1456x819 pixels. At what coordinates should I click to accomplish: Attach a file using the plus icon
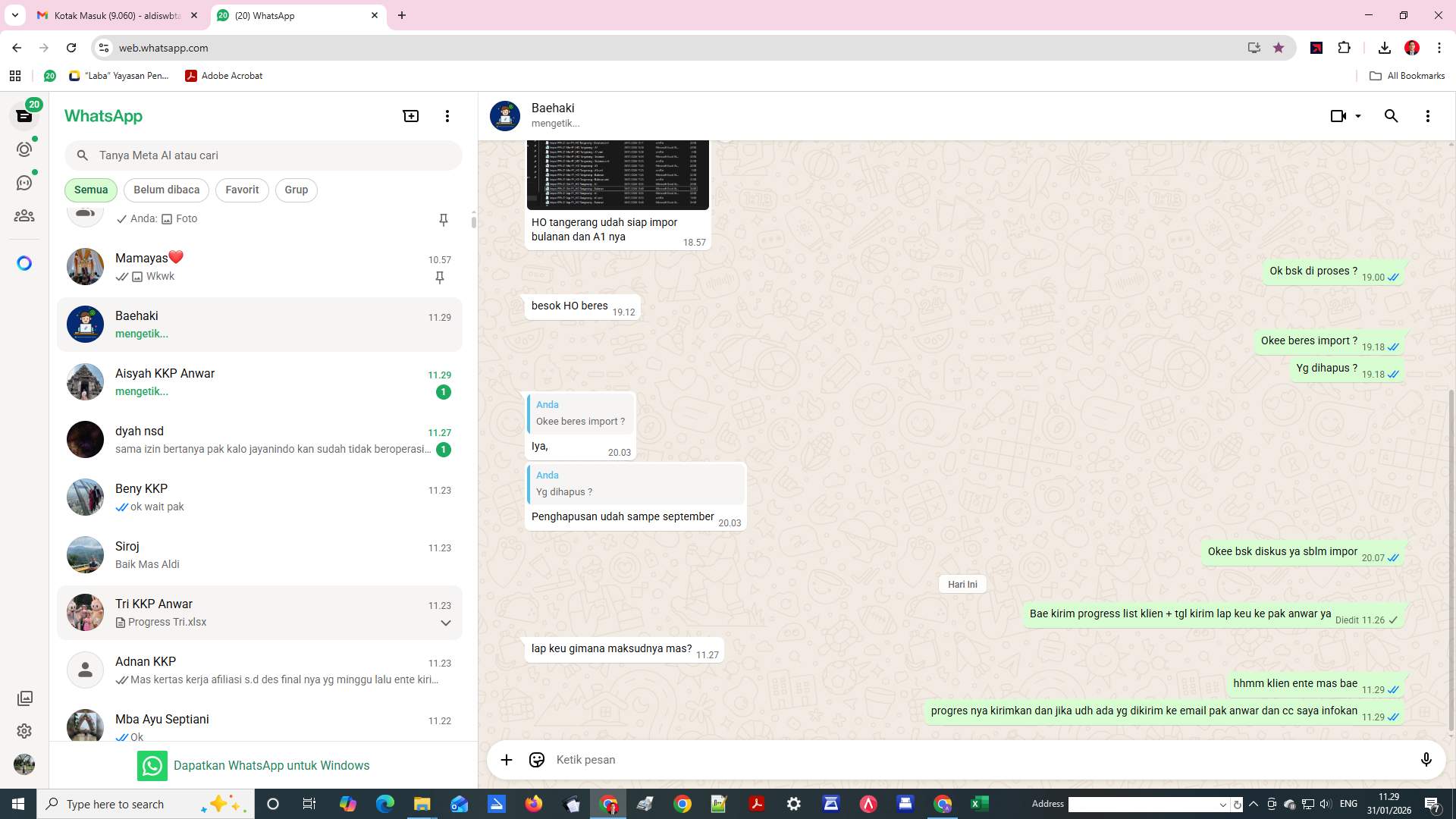tap(507, 759)
